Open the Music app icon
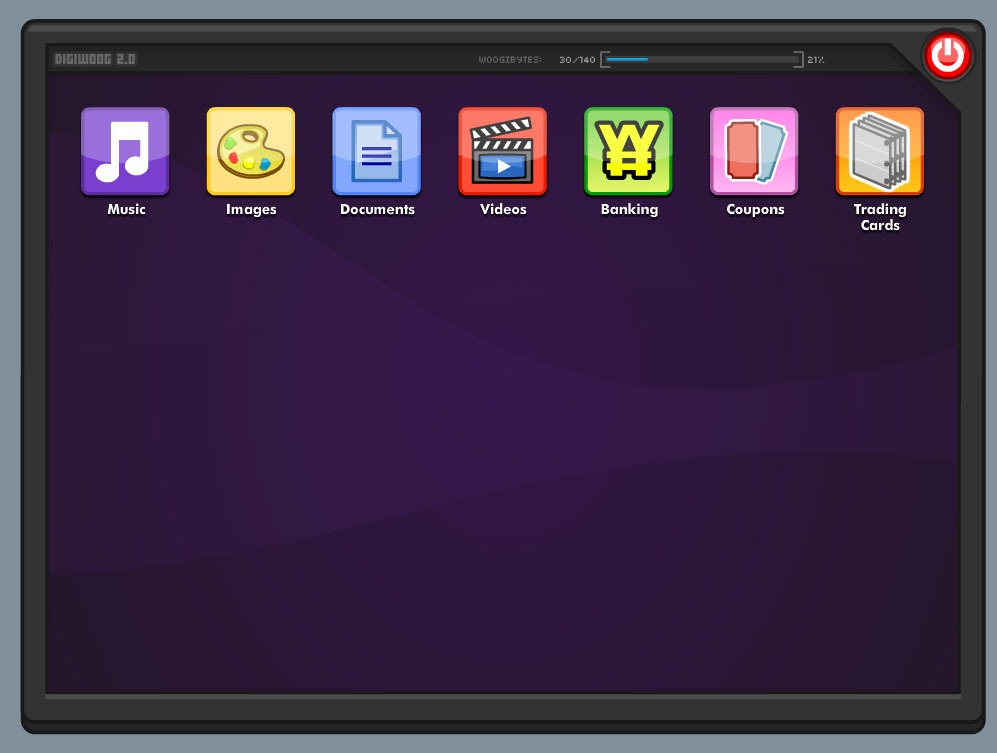Screen dimensions: 997x753 pyautogui.click(x=125, y=151)
